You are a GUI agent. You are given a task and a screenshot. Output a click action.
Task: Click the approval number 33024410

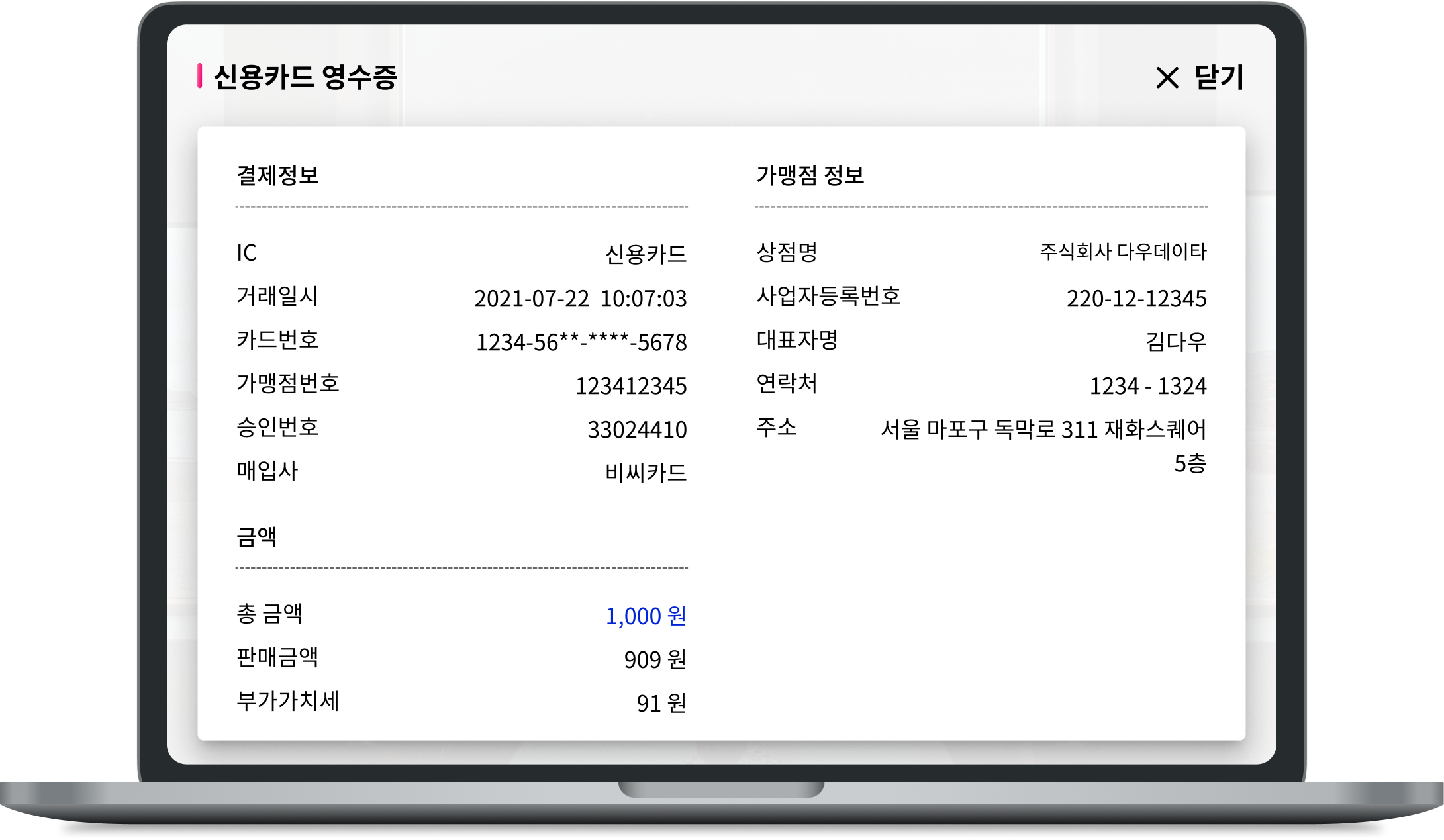click(x=636, y=430)
